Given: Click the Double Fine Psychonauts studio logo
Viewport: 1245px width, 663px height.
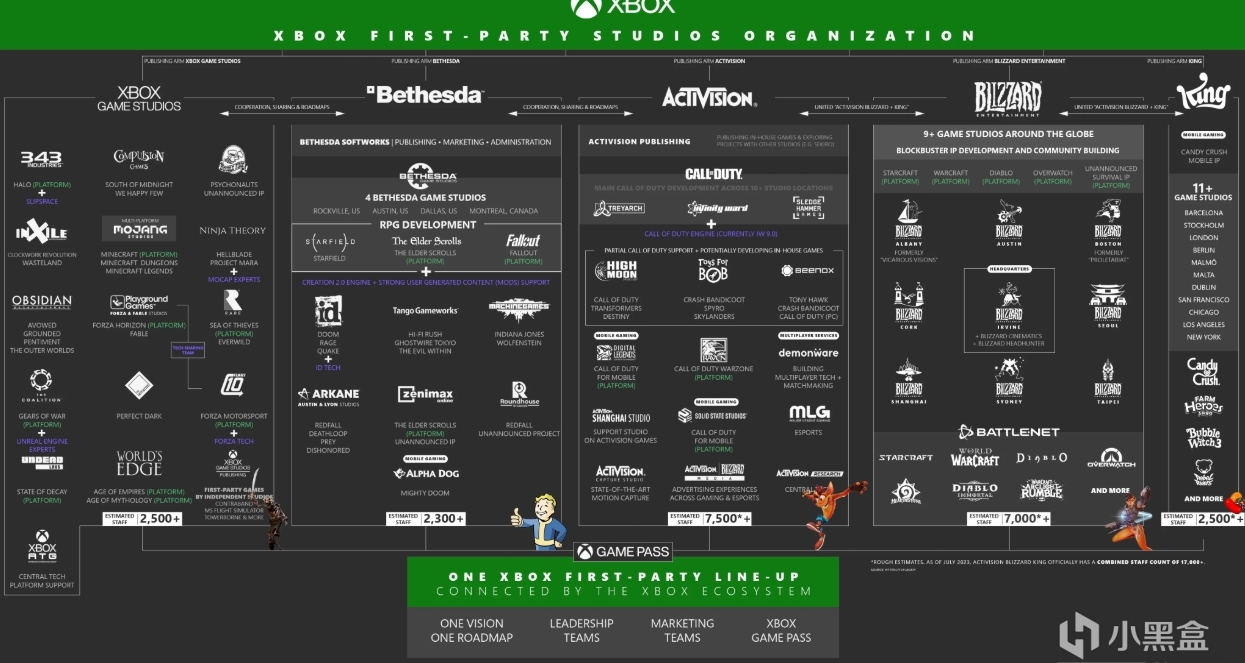Looking at the screenshot, I should [233, 159].
